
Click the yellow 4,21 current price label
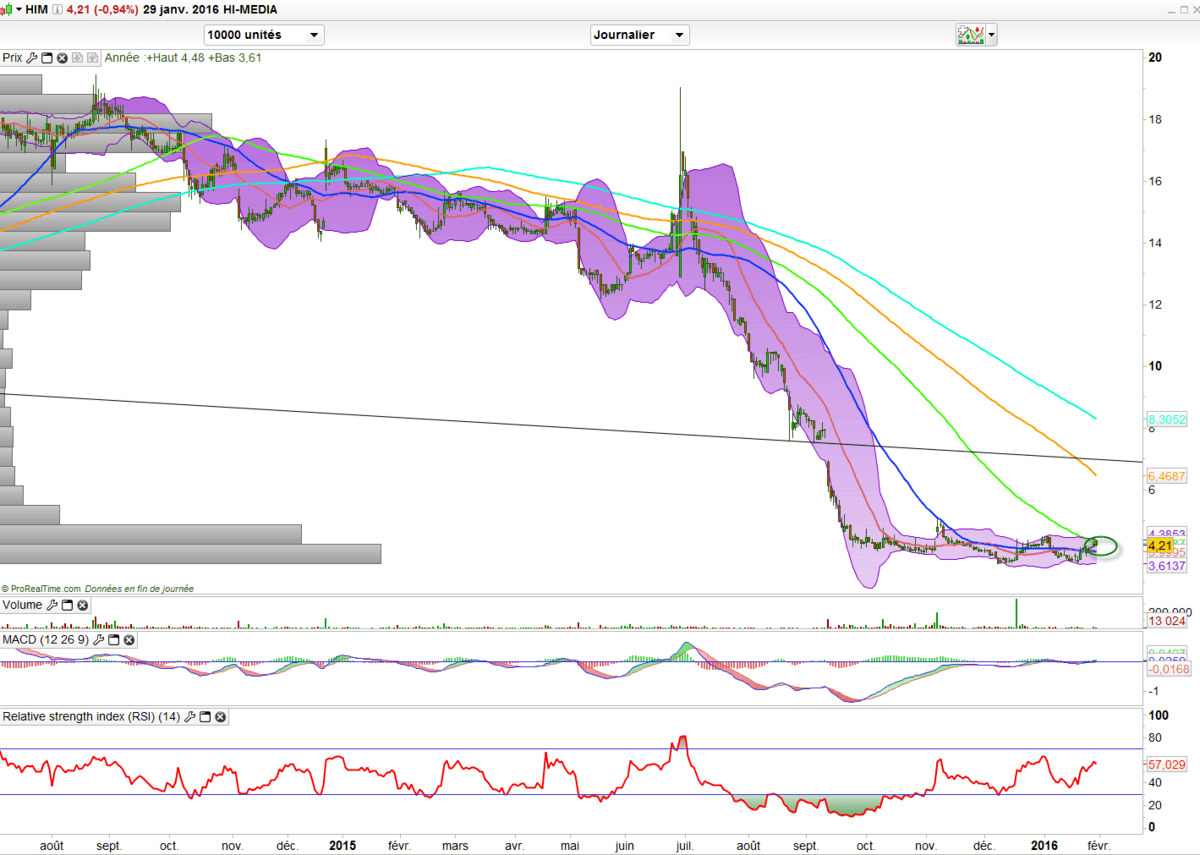(x=1159, y=546)
